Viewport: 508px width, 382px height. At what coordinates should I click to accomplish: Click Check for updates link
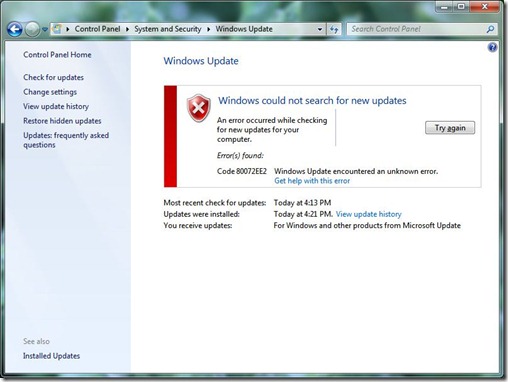[53, 77]
